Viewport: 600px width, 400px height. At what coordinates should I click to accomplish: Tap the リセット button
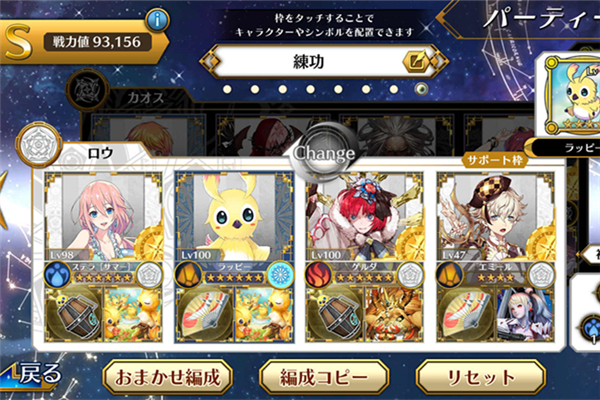(481, 377)
